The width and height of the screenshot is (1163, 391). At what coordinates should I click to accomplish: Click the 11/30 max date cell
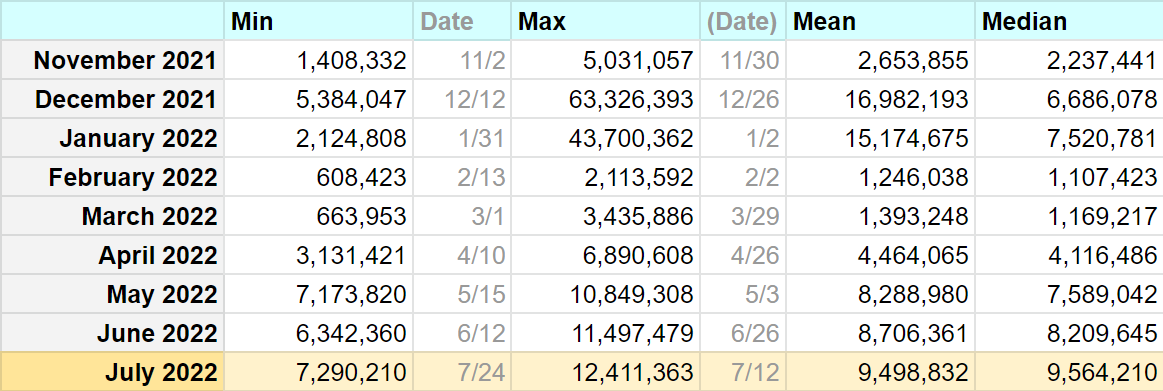(x=743, y=60)
